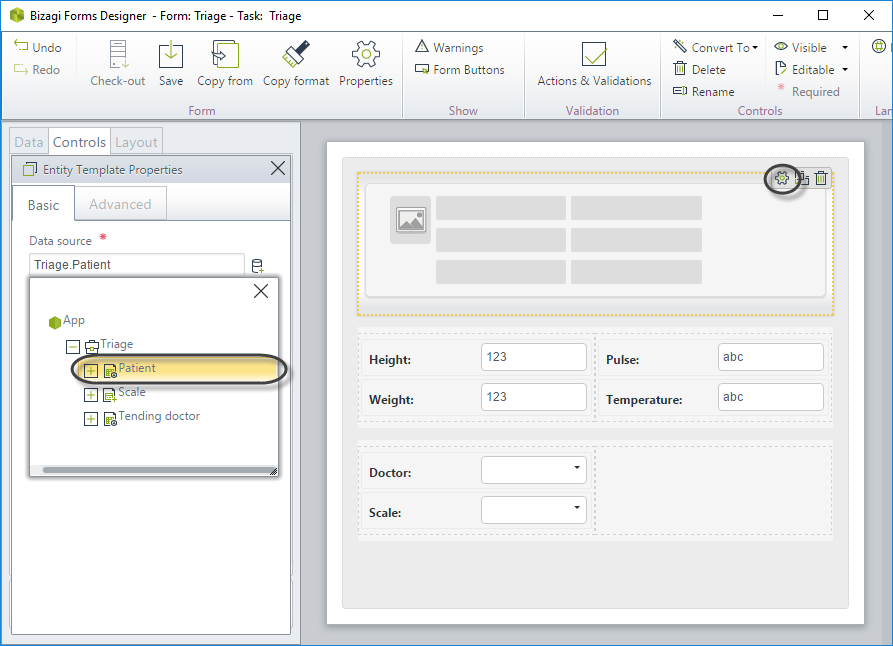
Task: Select Patient in the data tree
Action: tap(137, 368)
